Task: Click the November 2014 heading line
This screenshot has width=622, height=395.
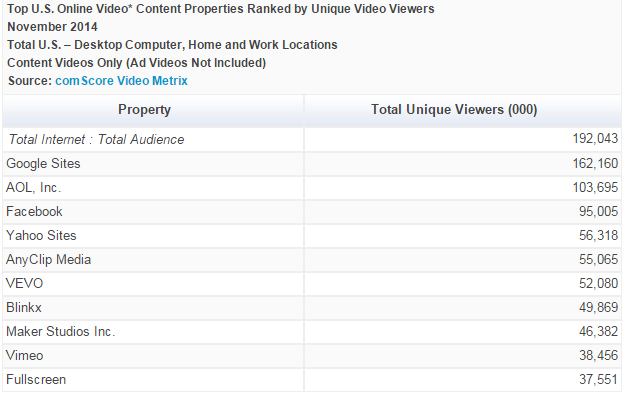Action: click(52, 27)
